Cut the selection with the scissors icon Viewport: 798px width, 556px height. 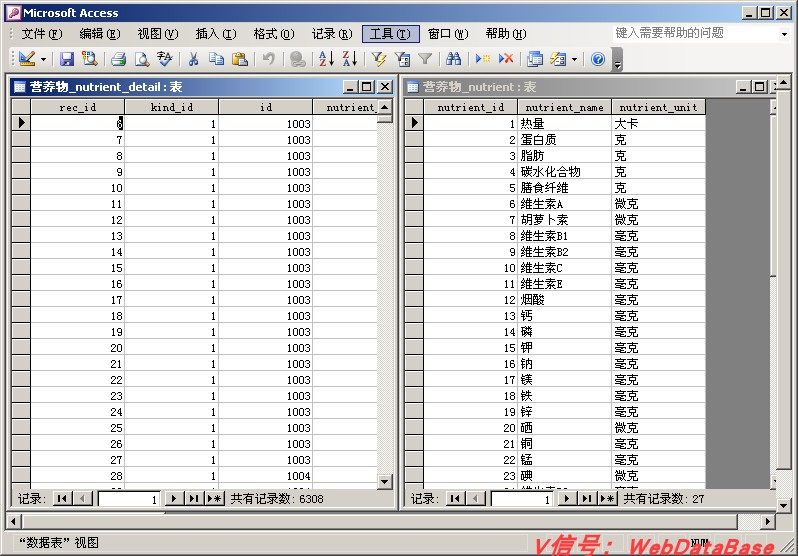(x=193, y=59)
